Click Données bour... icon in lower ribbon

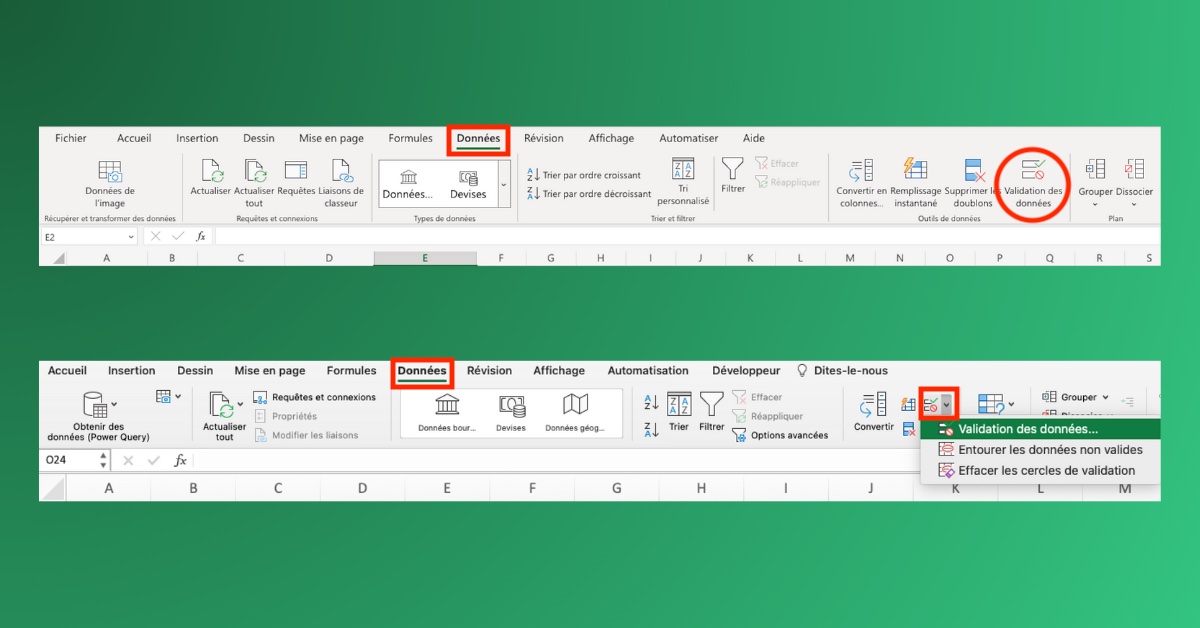pyautogui.click(x=447, y=405)
